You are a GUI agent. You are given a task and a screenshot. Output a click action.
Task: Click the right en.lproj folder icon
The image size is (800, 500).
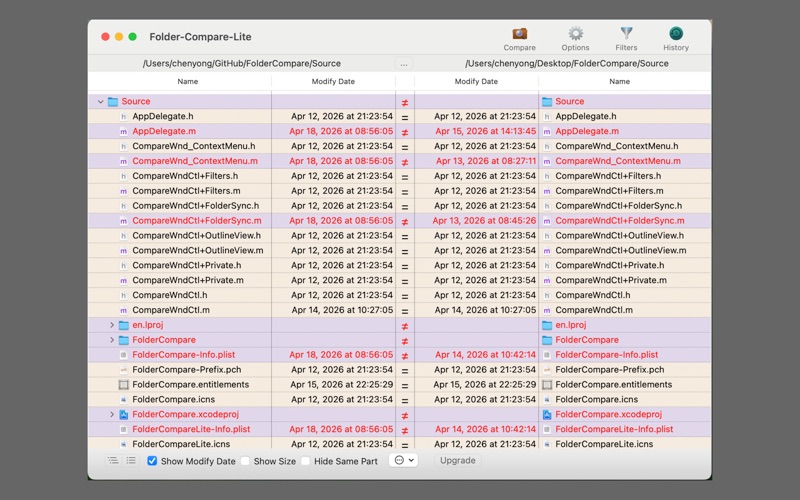[547, 325]
